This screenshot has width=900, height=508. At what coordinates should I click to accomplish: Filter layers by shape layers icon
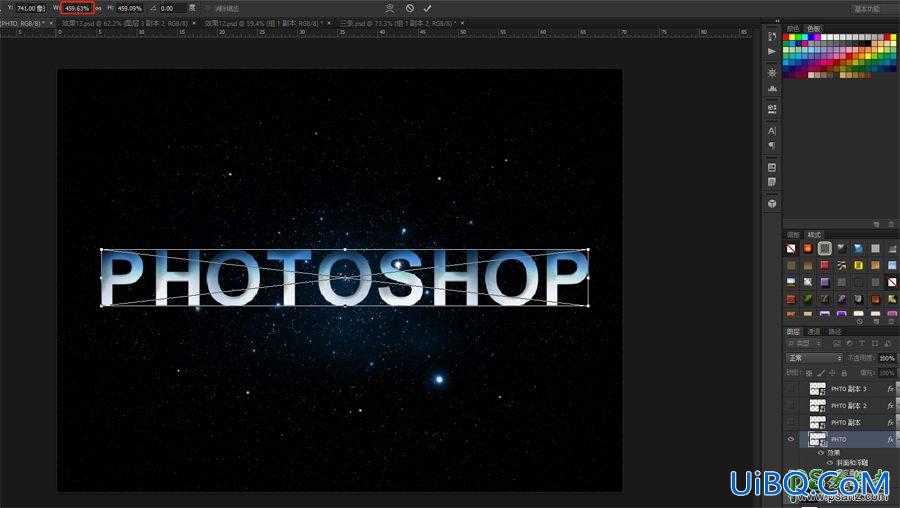pos(875,343)
